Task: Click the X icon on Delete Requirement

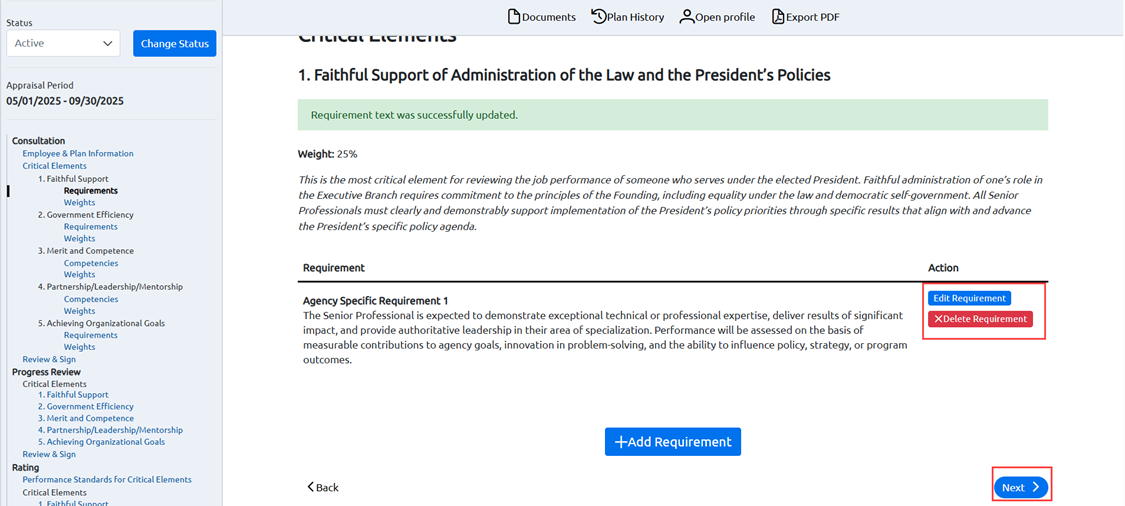Action: tap(938, 319)
